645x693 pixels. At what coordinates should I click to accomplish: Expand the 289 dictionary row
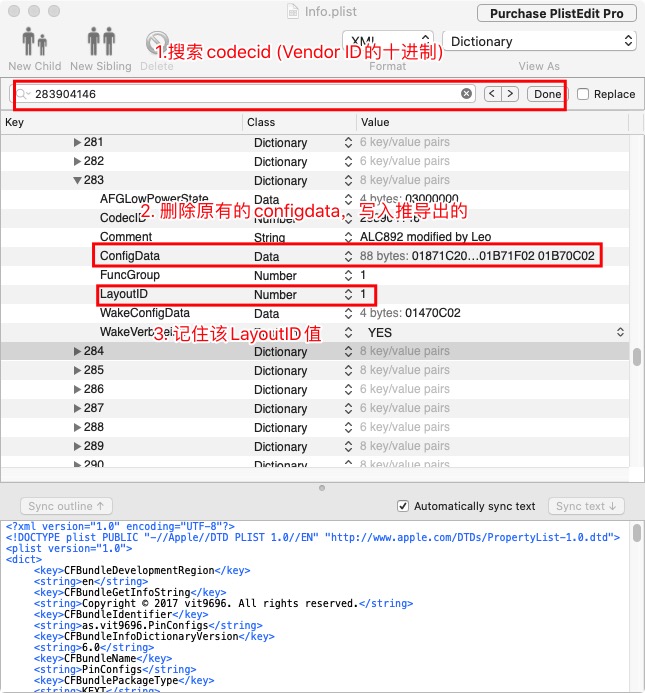click(77, 446)
